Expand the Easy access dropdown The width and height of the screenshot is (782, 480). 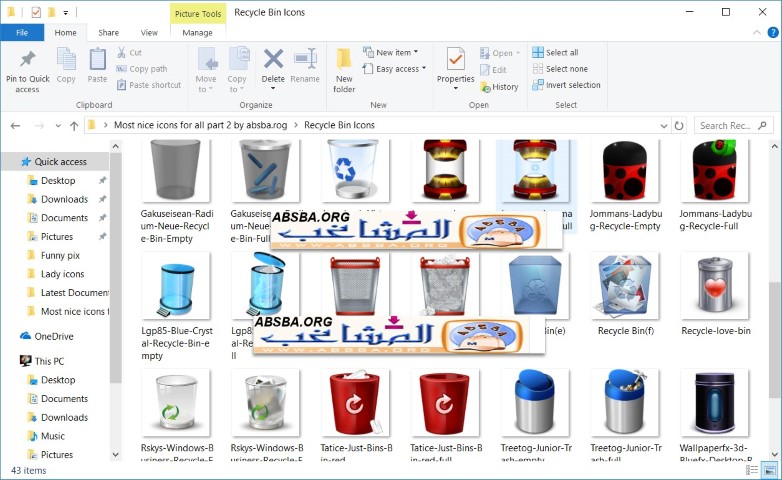[394, 69]
